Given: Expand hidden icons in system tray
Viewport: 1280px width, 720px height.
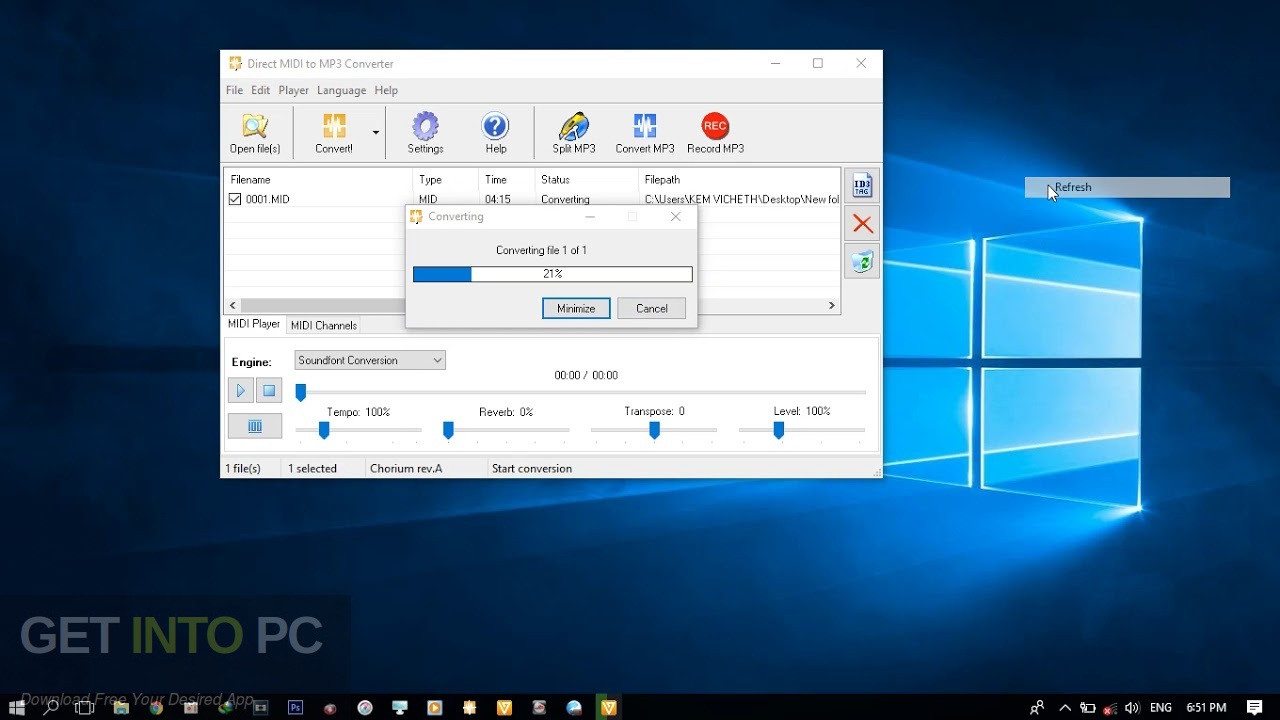Looking at the screenshot, I should [1065, 707].
